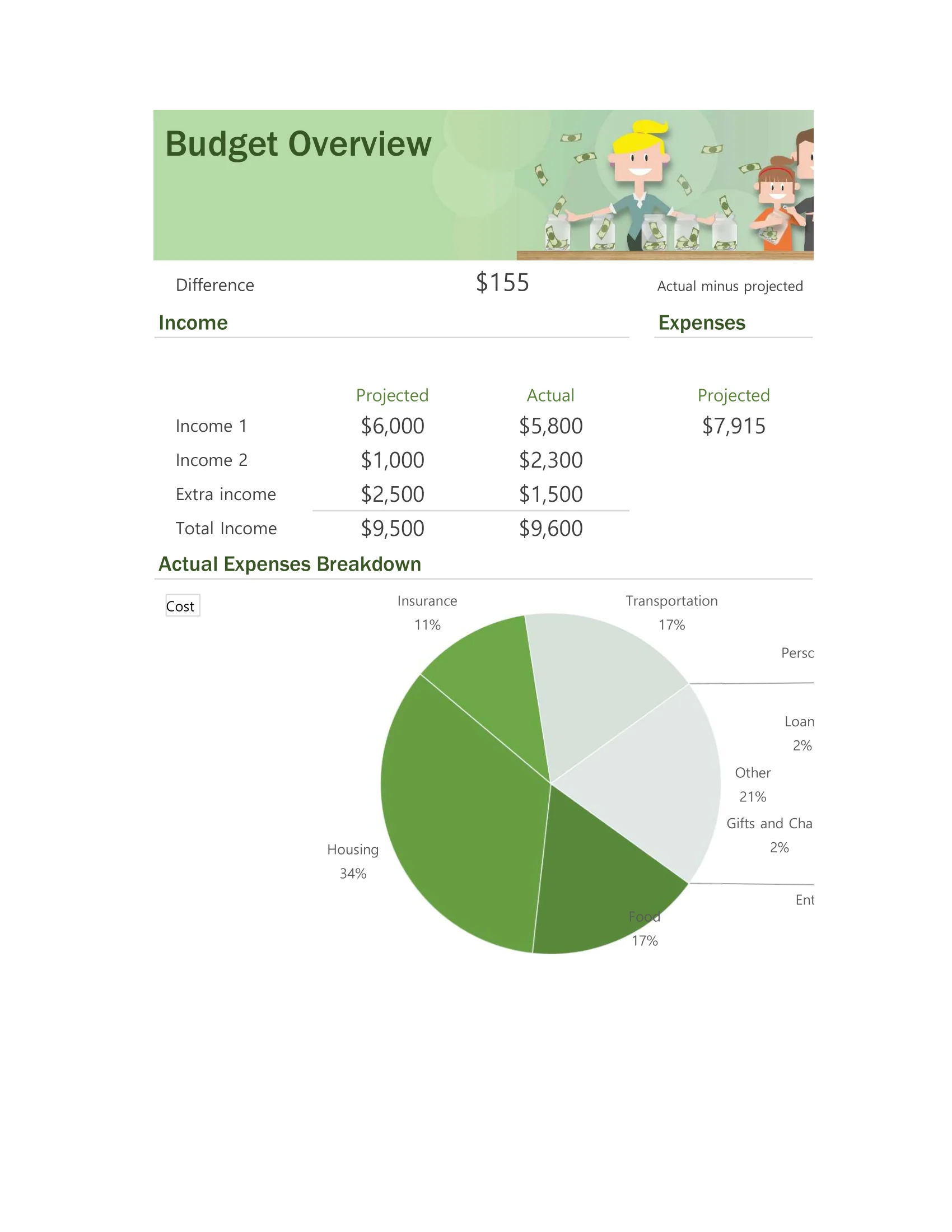Click the Actual column header under Income
The height and width of the screenshot is (1232, 952).
550,395
